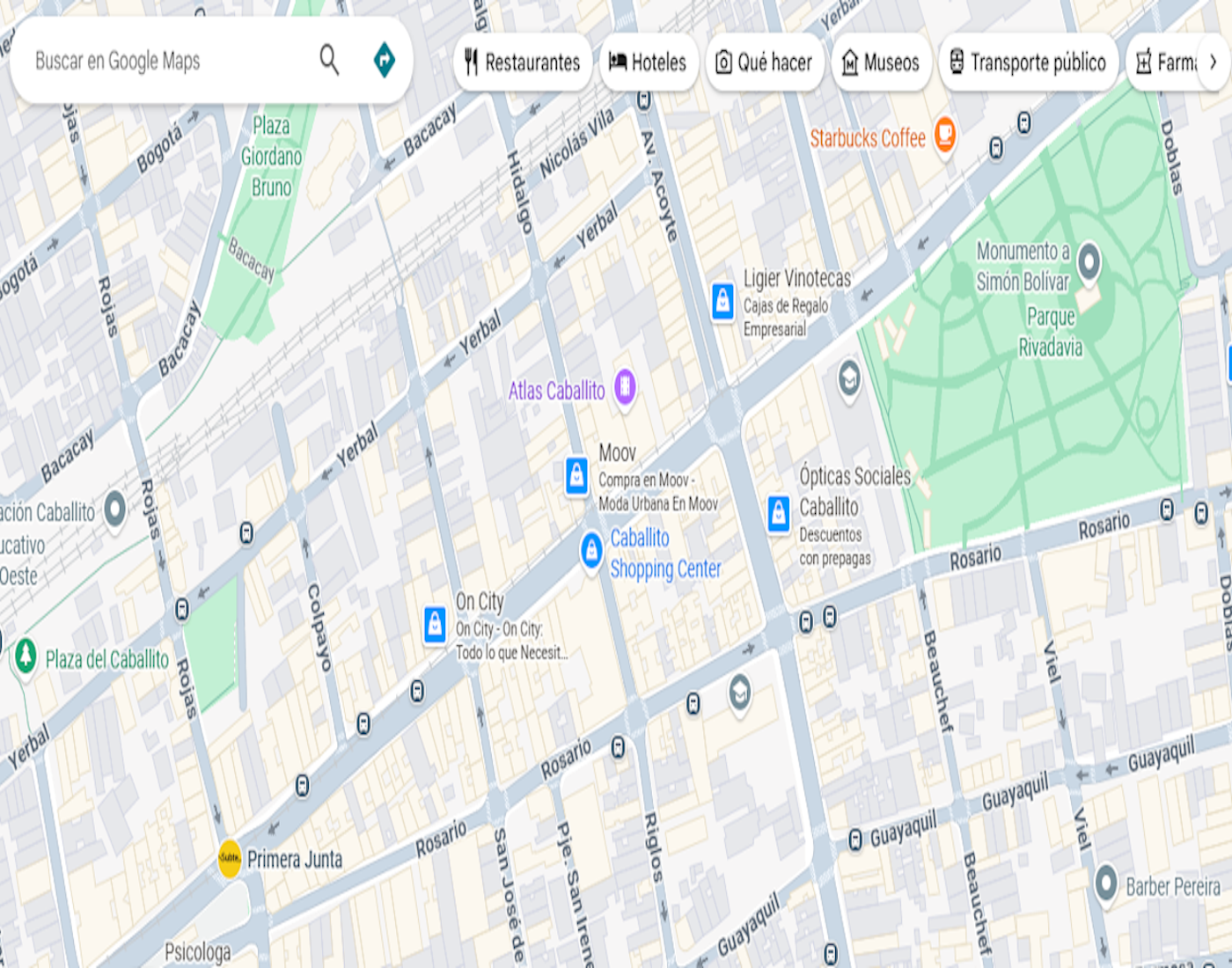Focus the Buscar en Google Maps field
1232x968 pixels.
pyautogui.click(x=167, y=61)
